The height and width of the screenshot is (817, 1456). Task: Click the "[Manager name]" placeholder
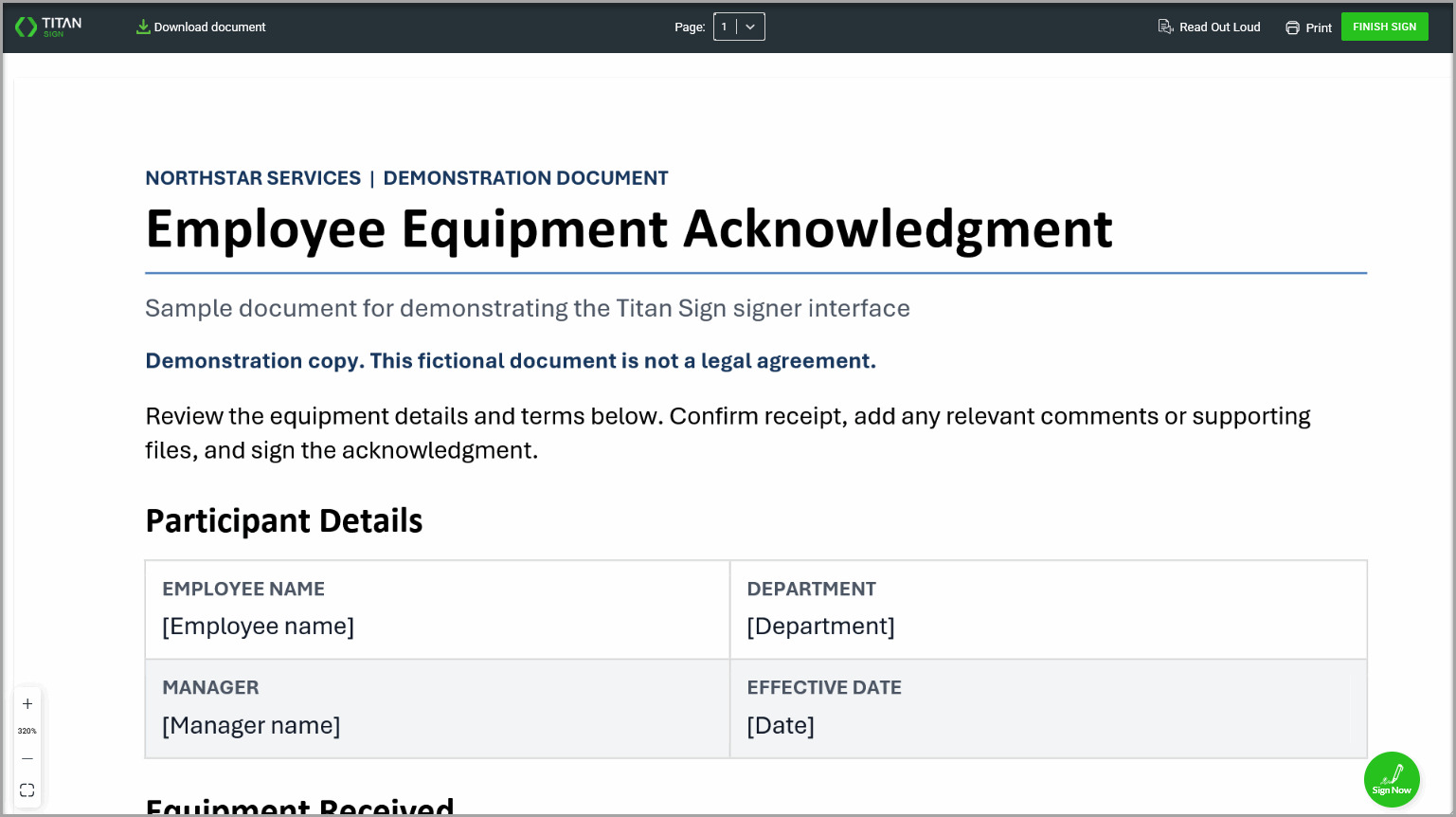click(x=251, y=725)
